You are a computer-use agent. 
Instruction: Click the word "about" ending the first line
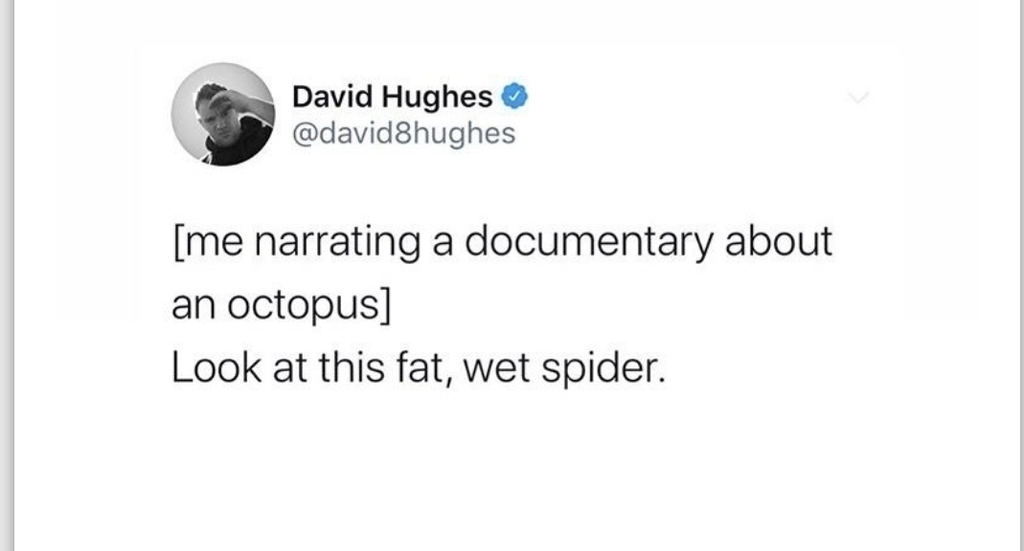pos(779,241)
